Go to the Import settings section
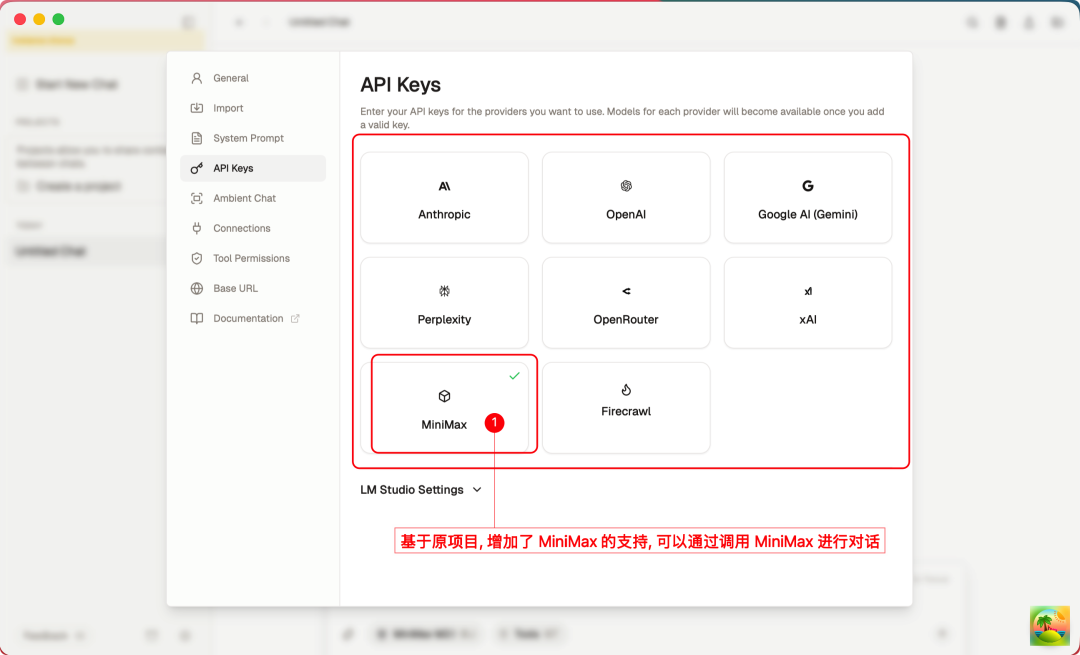Image resolution: width=1080 pixels, height=655 pixels. click(x=228, y=108)
